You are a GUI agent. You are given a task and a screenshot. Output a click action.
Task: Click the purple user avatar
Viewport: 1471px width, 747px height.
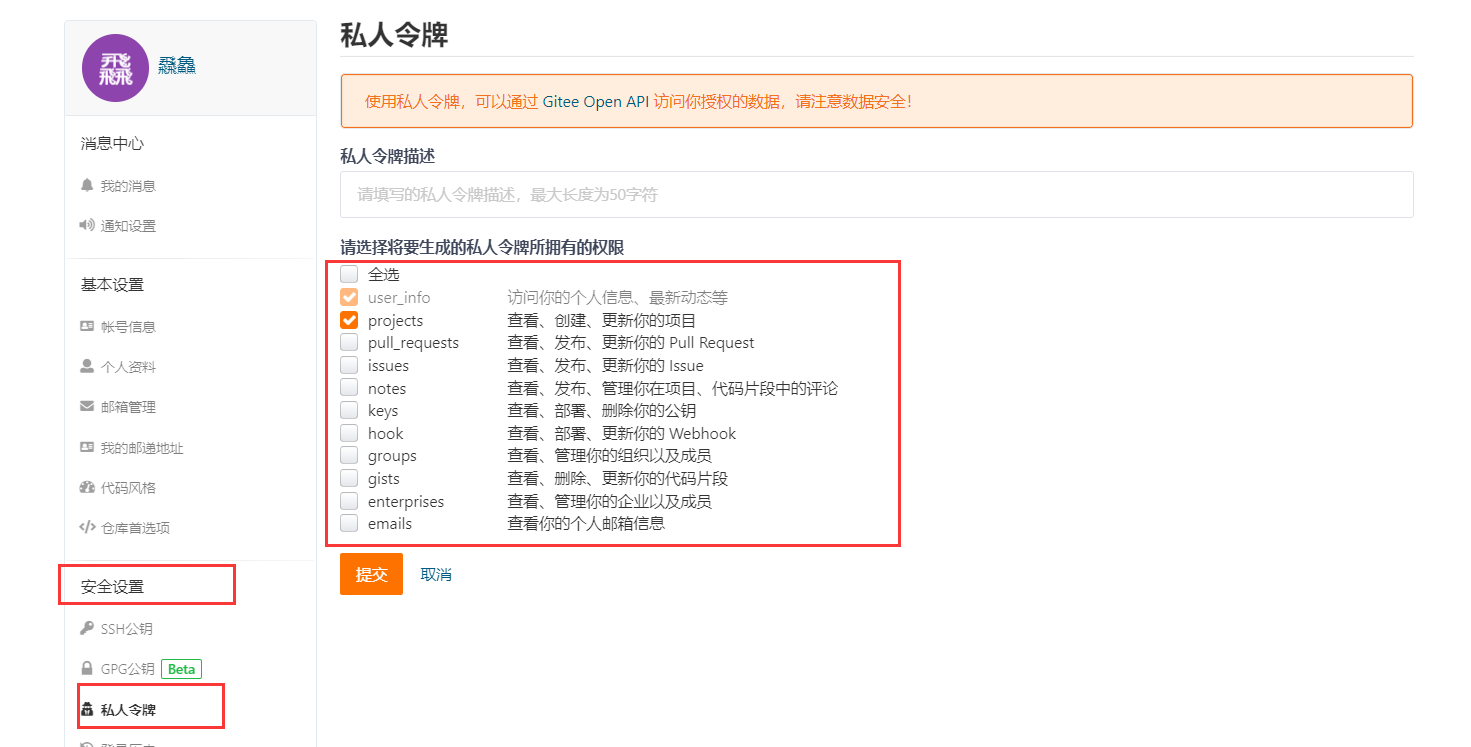pos(115,68)
